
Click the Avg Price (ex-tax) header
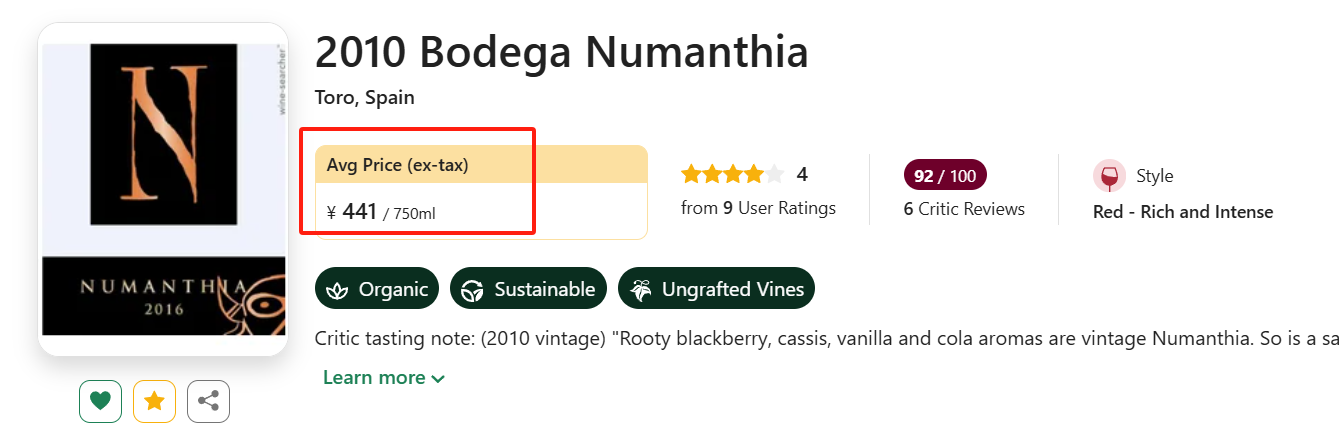(481, 164)
